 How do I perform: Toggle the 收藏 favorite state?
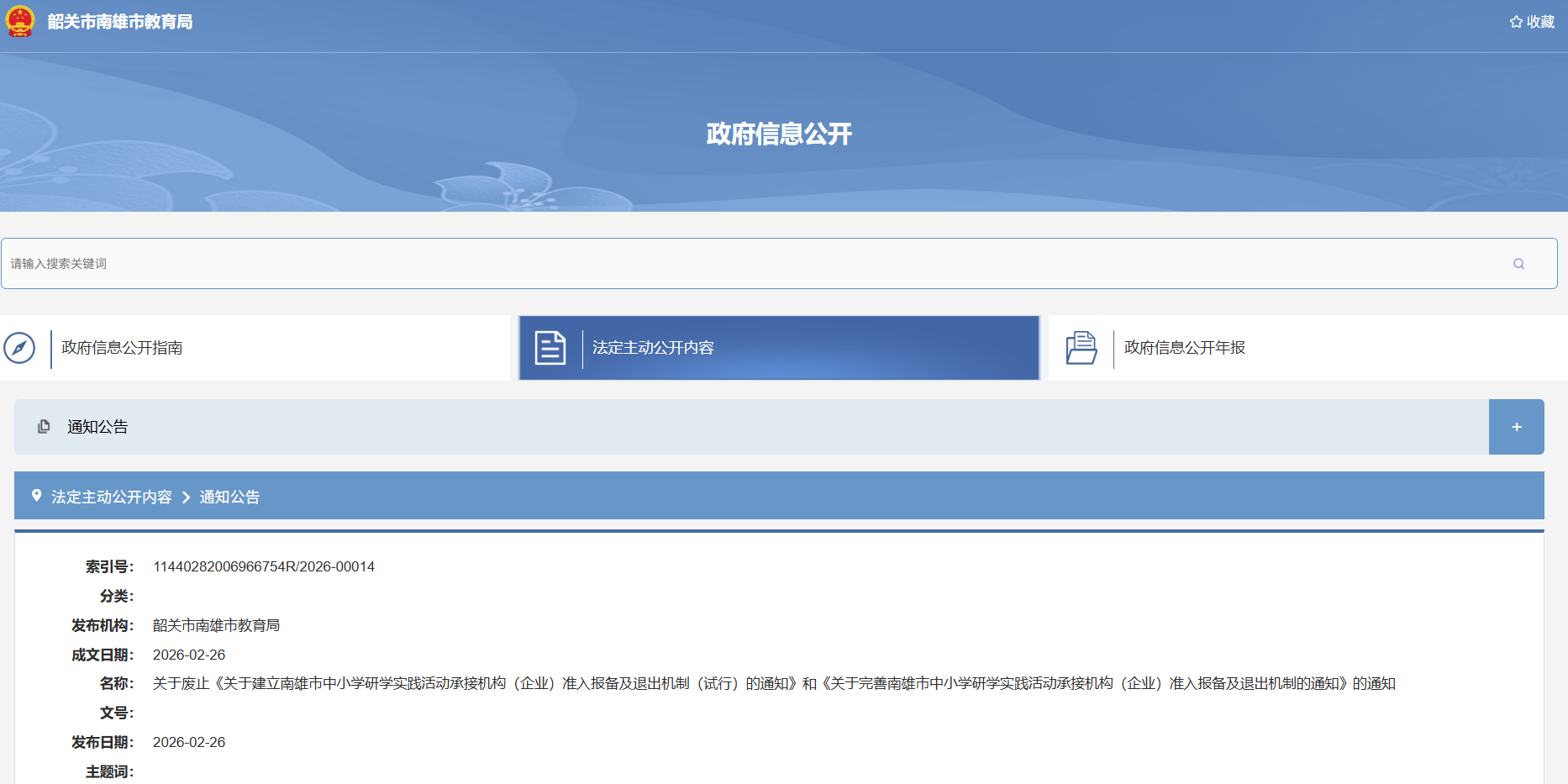point(1531,21)
